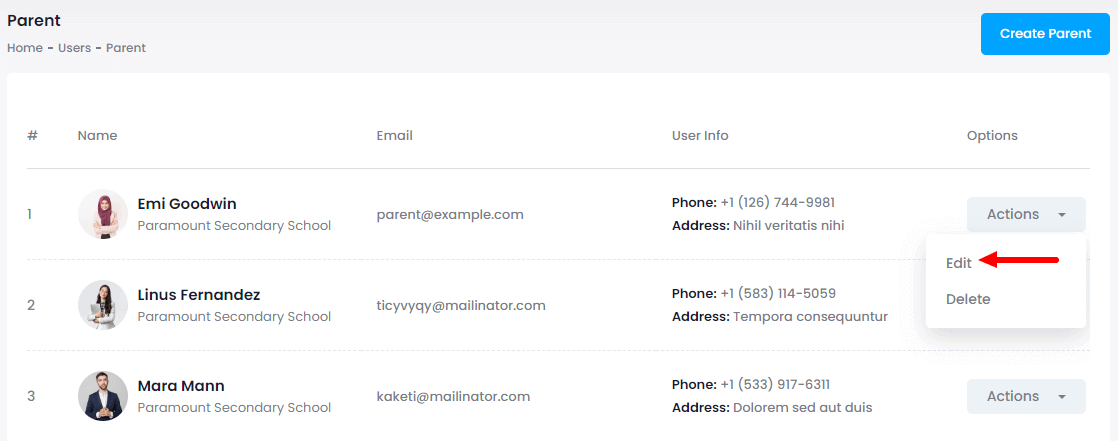Expand Actions dropdown for Mara Mann
1118x441 pixels.
click(1025, 396)
